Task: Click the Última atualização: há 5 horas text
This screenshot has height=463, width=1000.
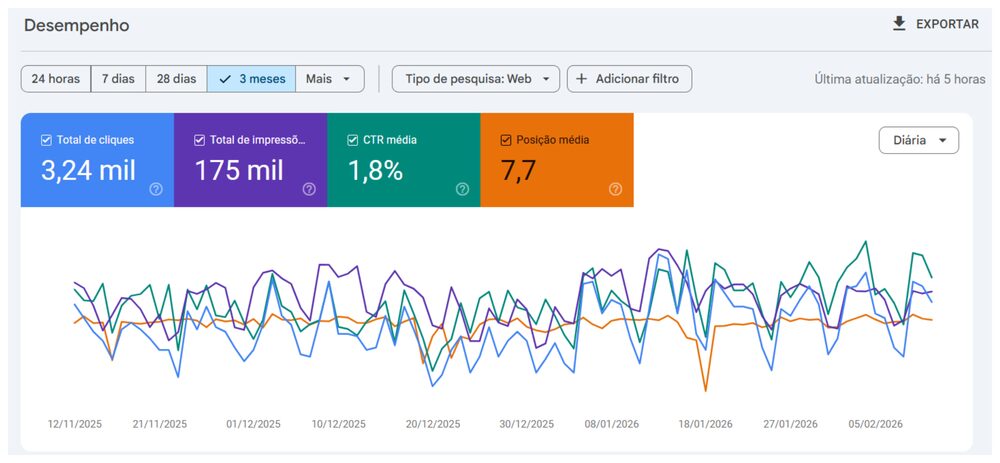Action: point(900,80)
